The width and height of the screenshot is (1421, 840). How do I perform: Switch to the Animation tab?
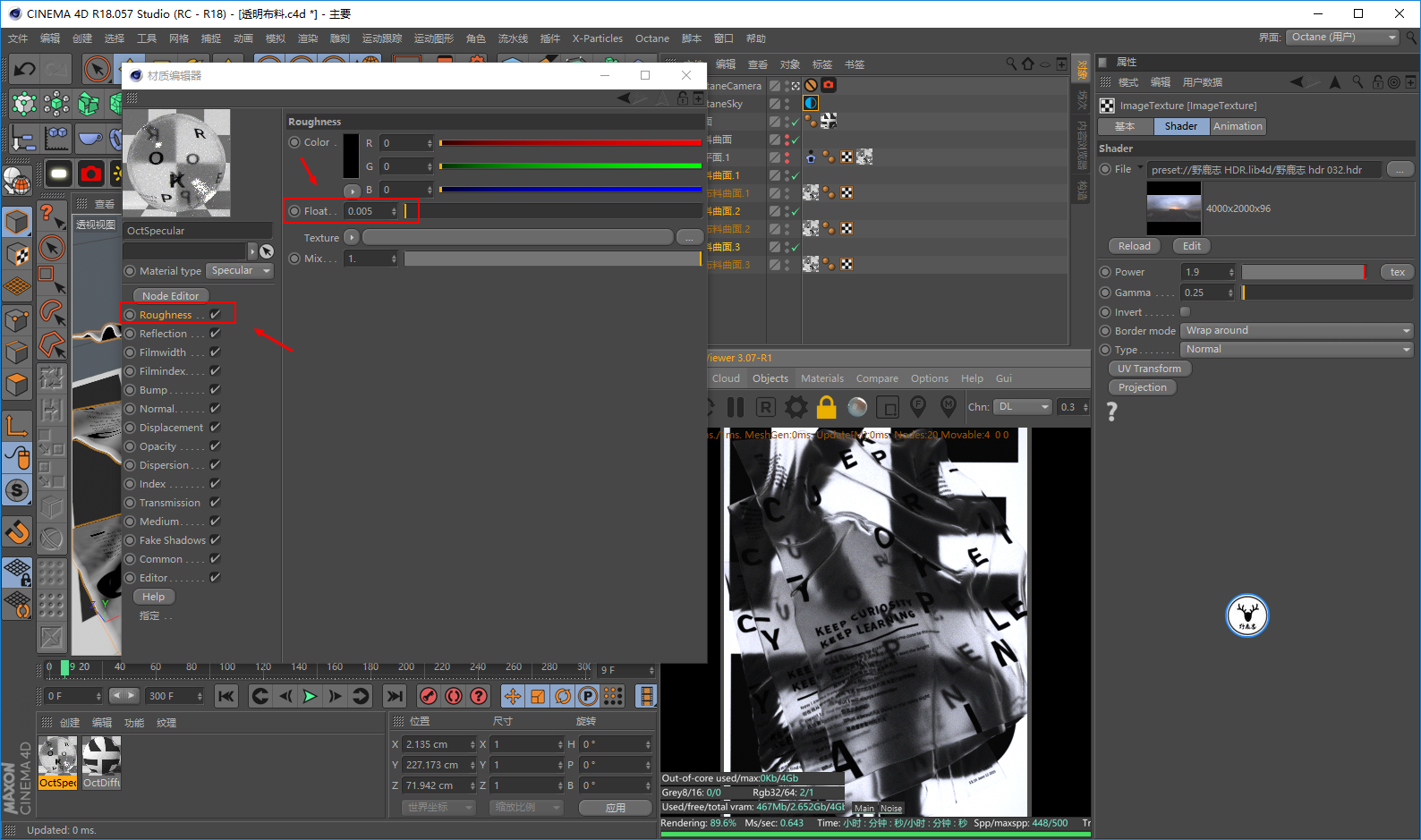point(1238,127)
